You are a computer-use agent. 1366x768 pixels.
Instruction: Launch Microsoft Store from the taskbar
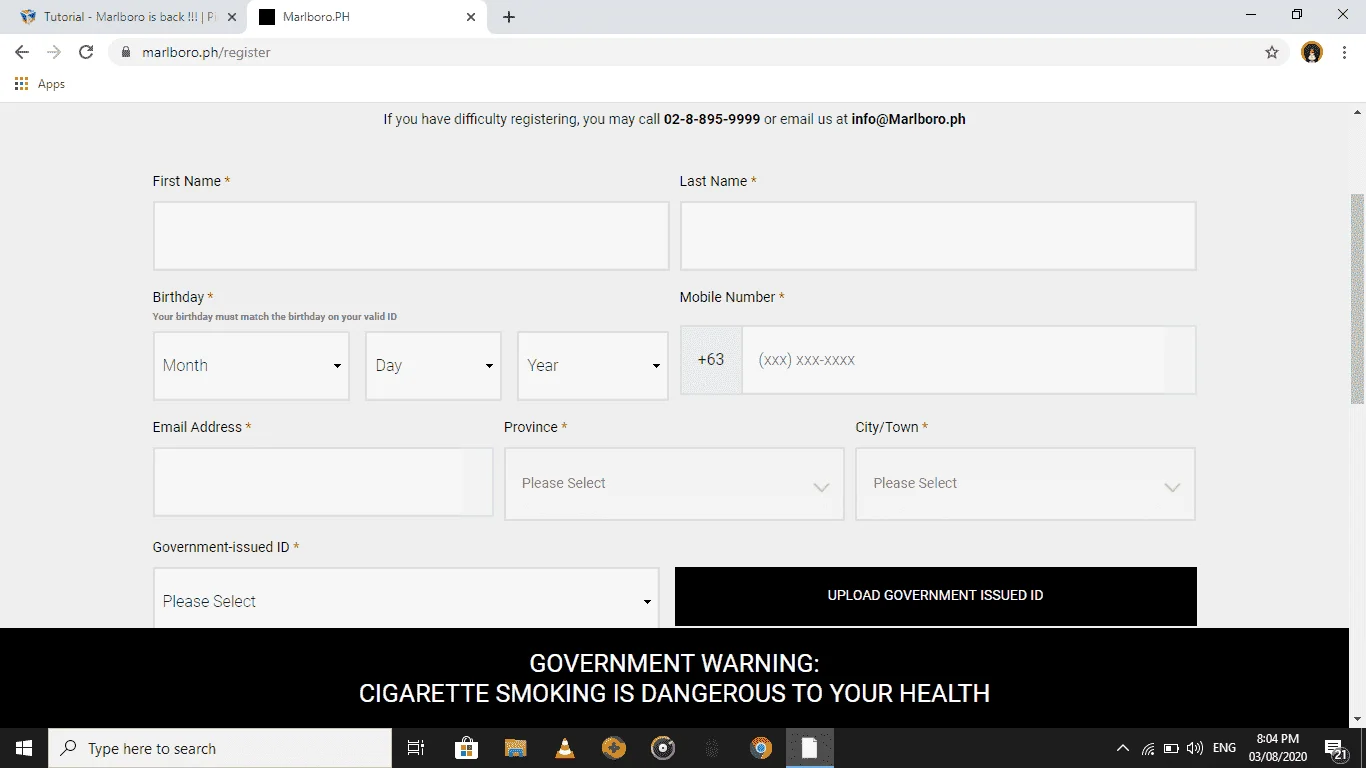(466, 748)
